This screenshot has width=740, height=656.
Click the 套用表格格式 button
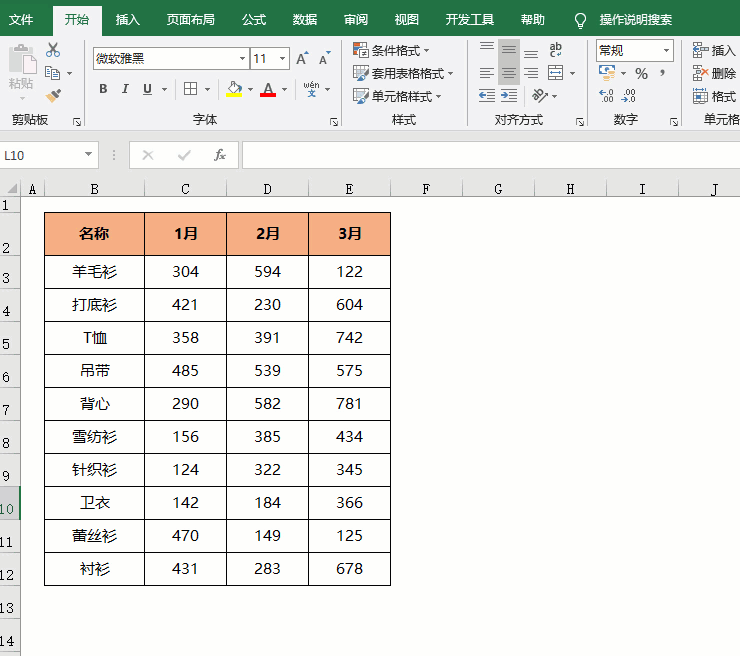pyautogui.click(x=403, y=73)
